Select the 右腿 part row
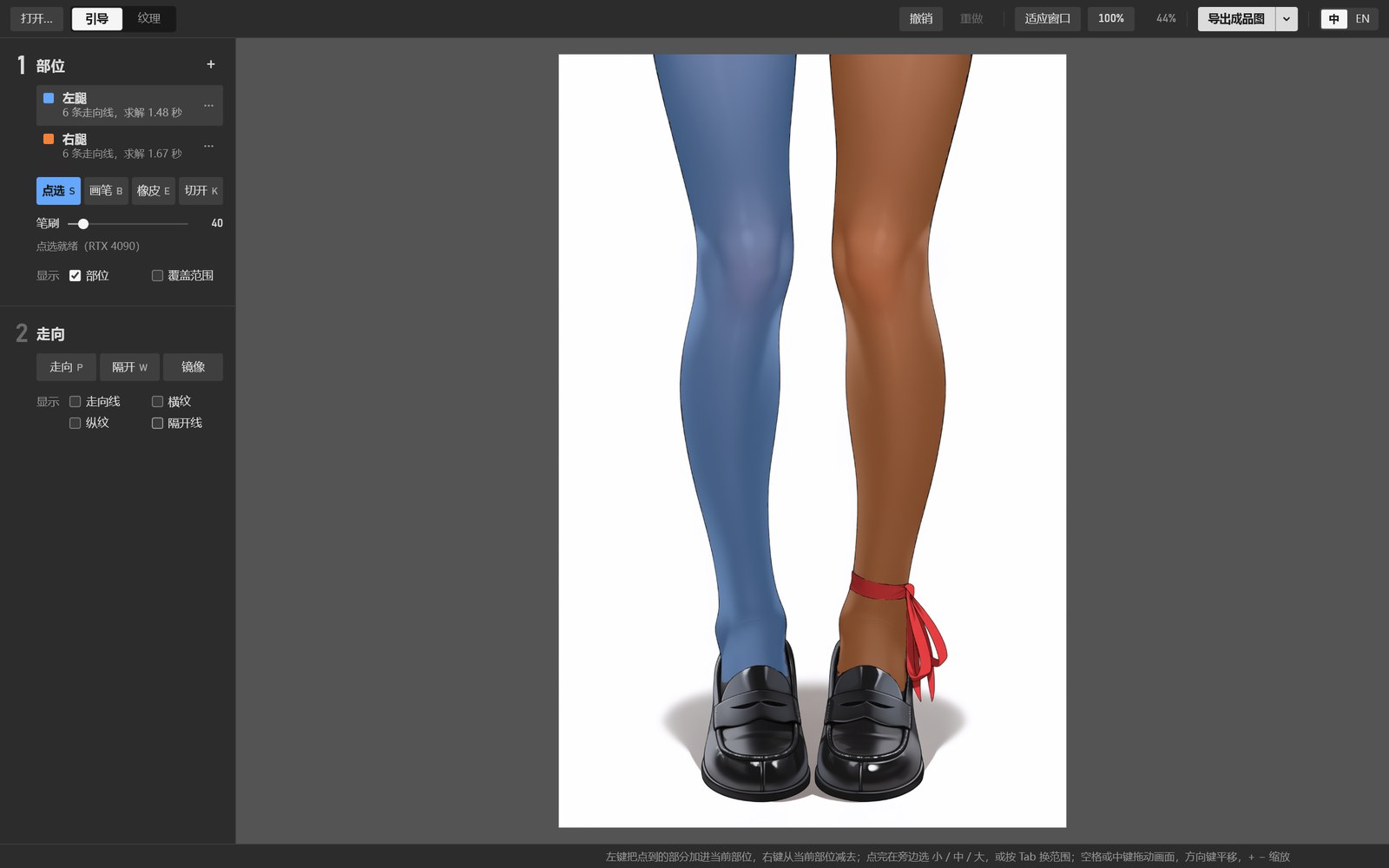This screenshot has height=868, width=1389. [129, 146]
